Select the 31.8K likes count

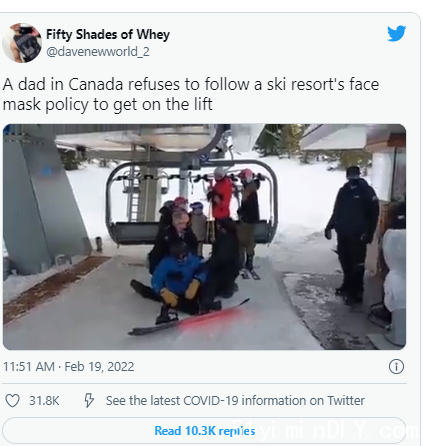coord(44,401)
